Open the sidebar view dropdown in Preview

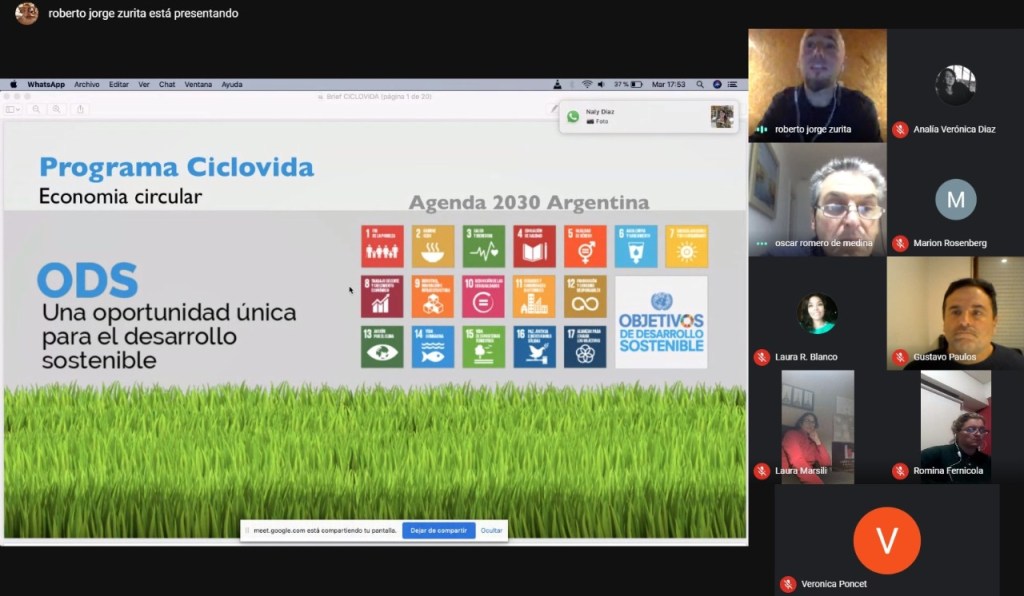pyautogui.click(x=13, y=109)
